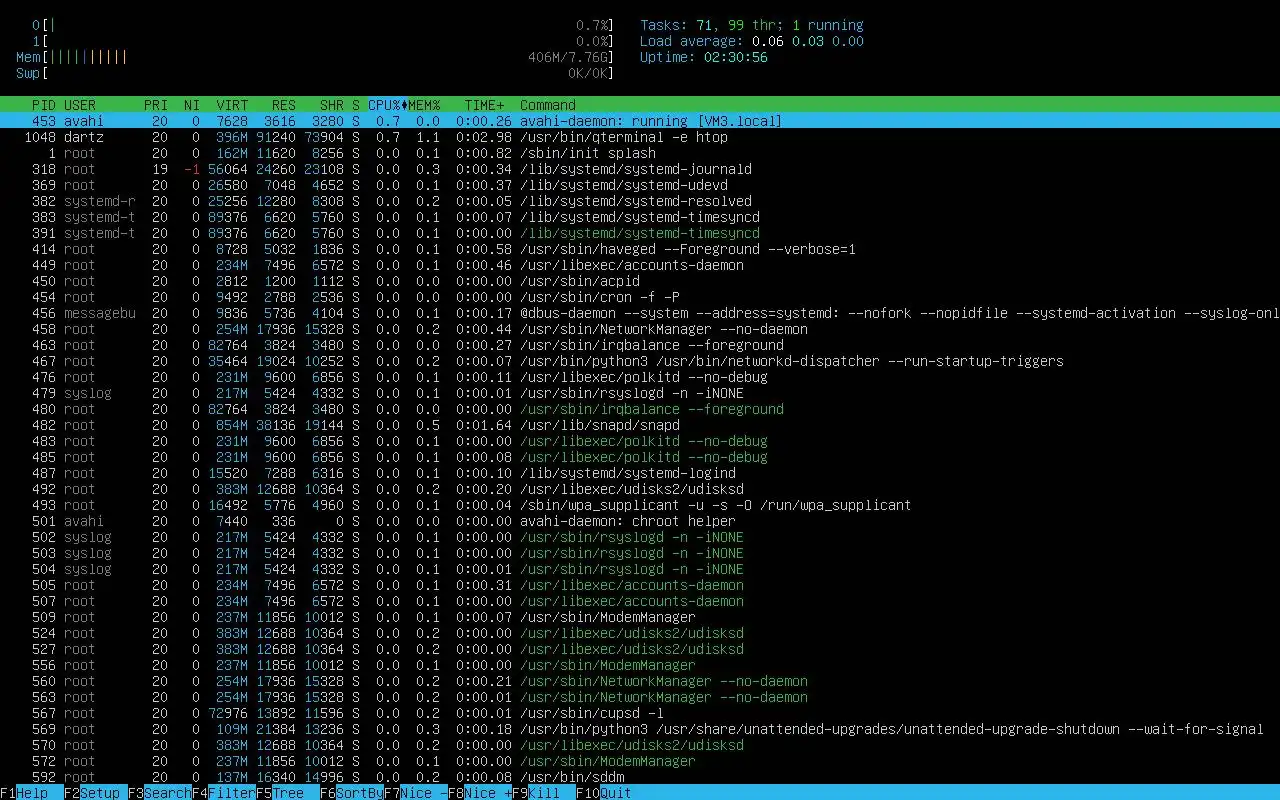Sort by the TIME+ column header
The image size is (1280, 800).
coord(484,105)
